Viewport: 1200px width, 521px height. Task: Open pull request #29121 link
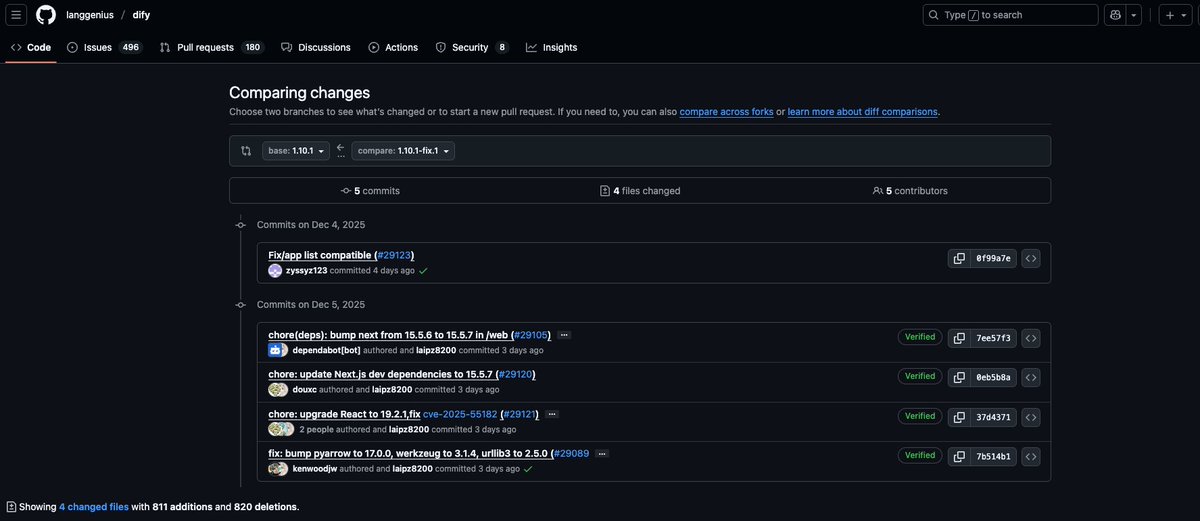pyautogui.click(x=521, y=414)
